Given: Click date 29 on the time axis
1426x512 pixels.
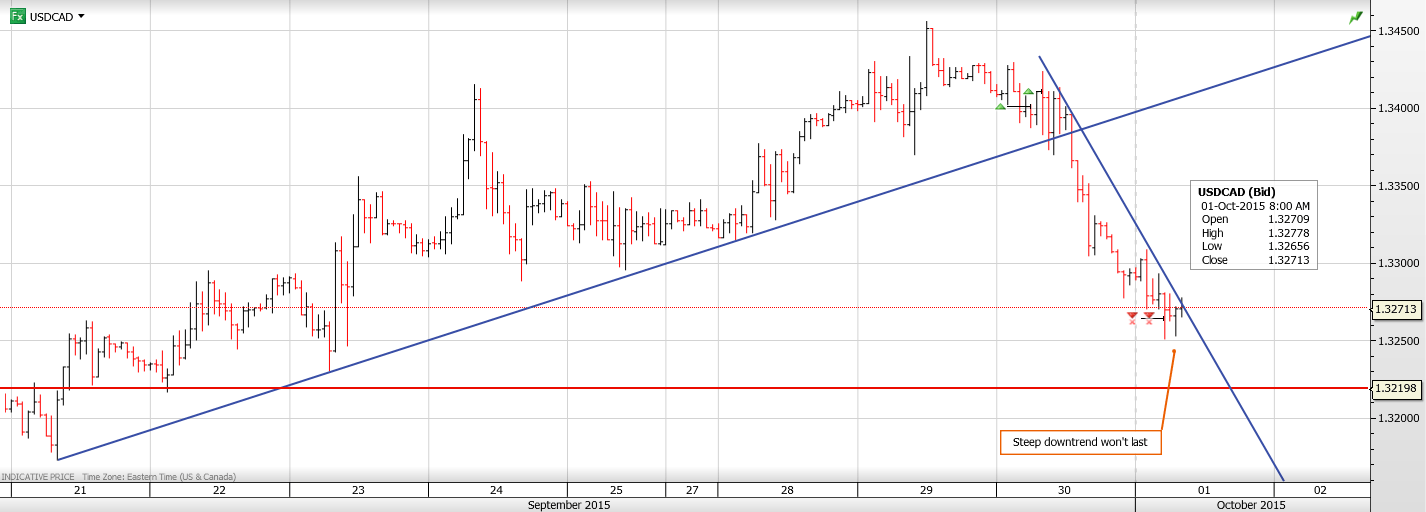Looking at the screenshot, I should point(926,490).
